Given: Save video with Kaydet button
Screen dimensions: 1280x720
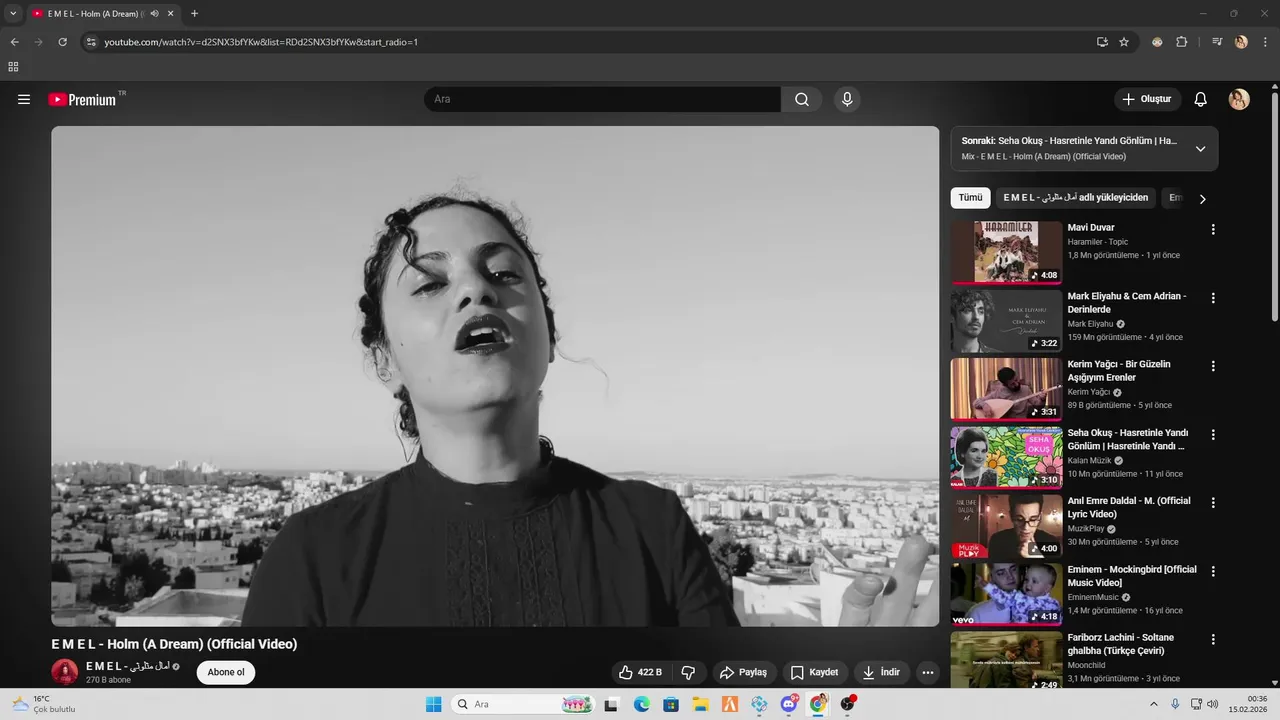Looking at the screenshot, I should 814,673.
